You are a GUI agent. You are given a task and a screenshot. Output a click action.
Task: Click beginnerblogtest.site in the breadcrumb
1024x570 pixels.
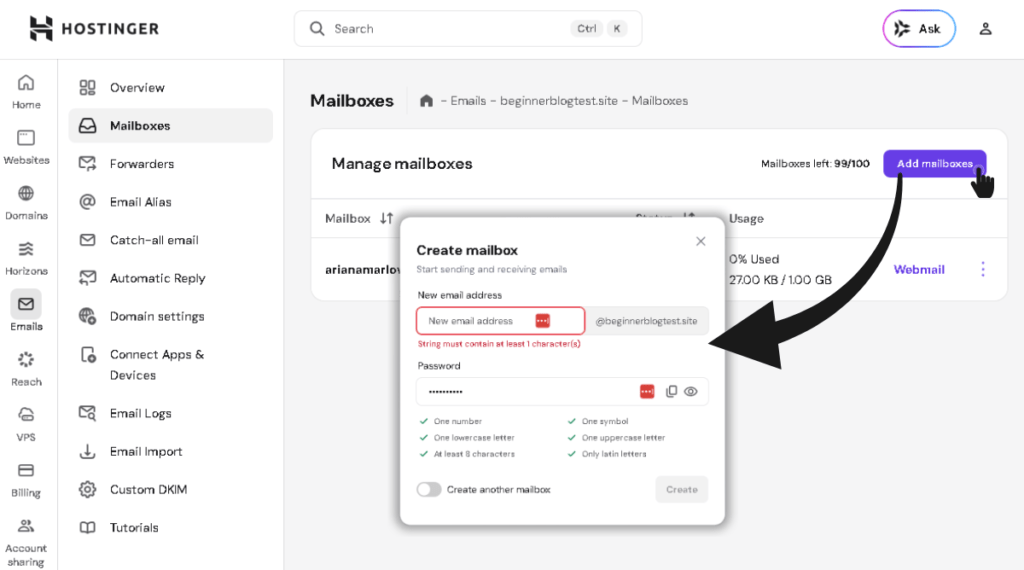[x=558, y=101]
